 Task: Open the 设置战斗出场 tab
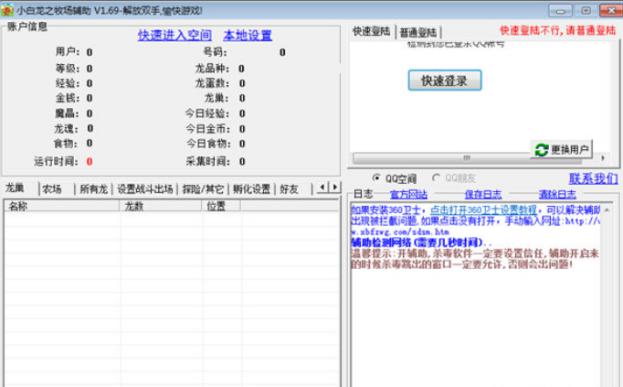(x=145, y=189)
